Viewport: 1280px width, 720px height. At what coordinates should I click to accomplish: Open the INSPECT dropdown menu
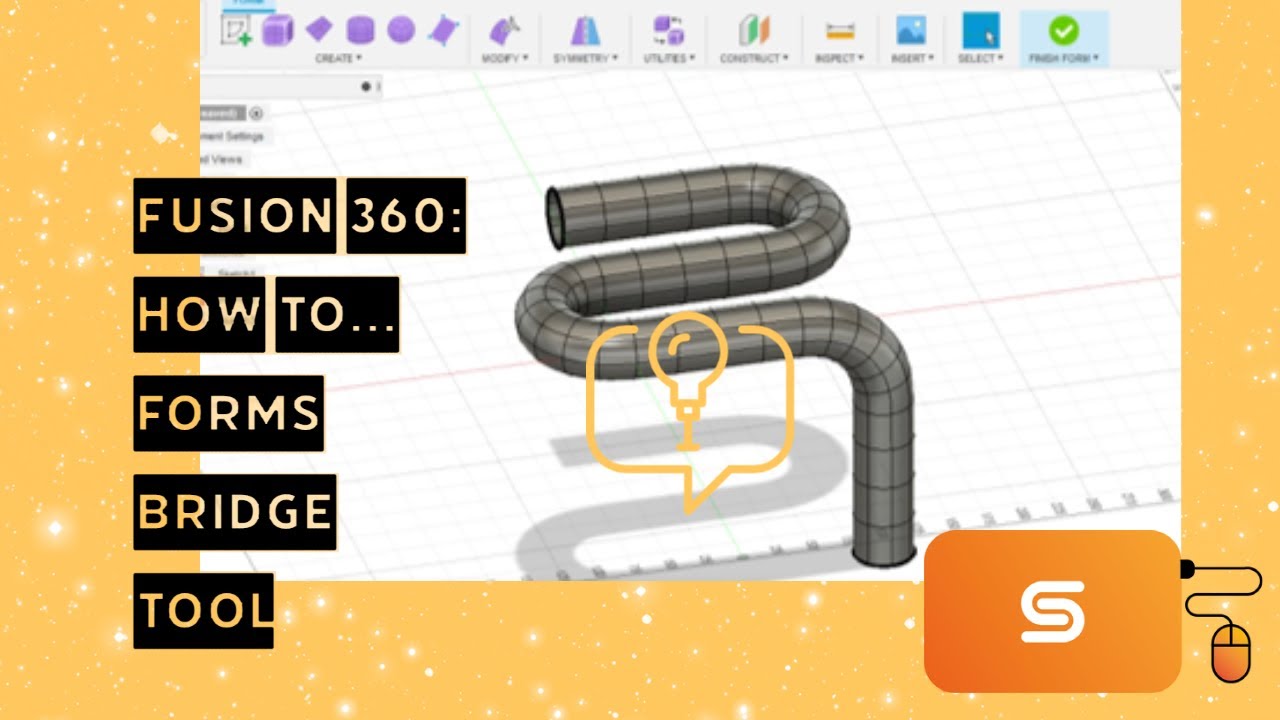(838, 58)
